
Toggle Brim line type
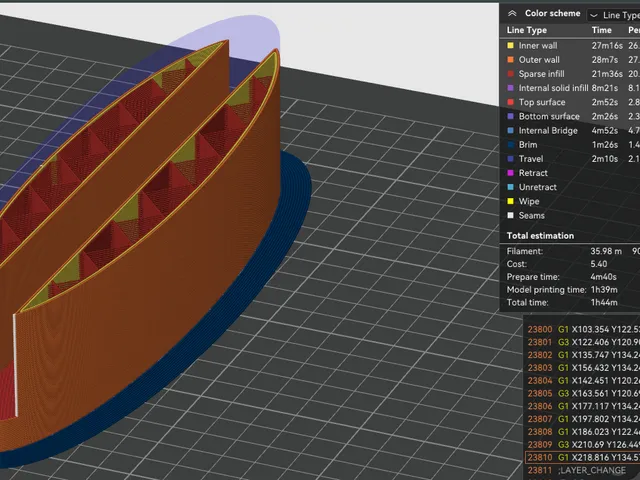point(528,144)
